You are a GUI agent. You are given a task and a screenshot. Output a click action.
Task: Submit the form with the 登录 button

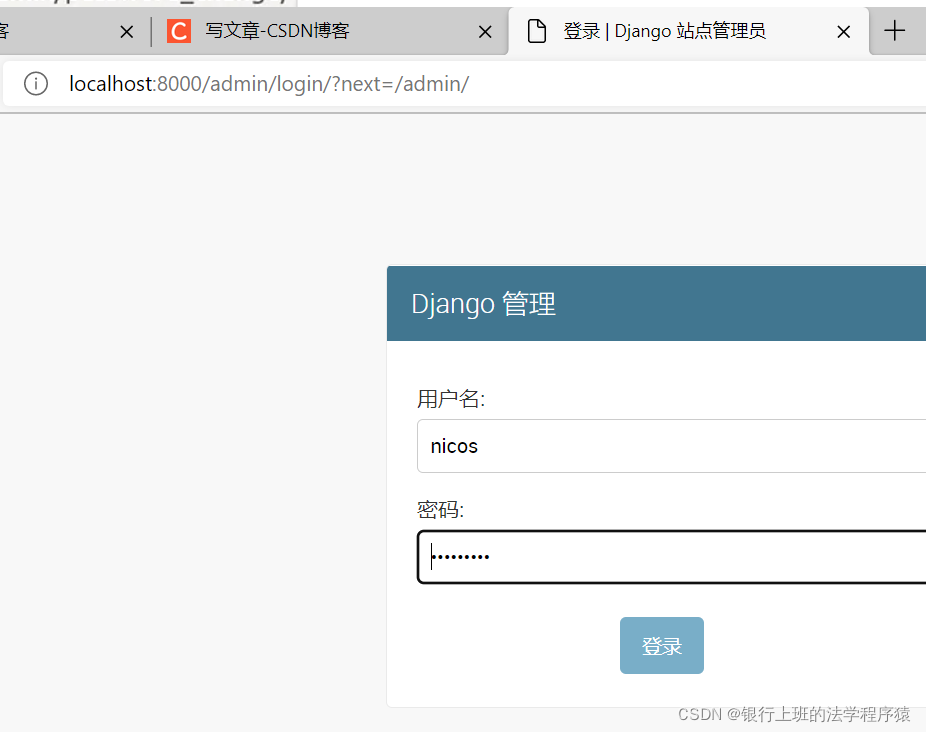661,645
